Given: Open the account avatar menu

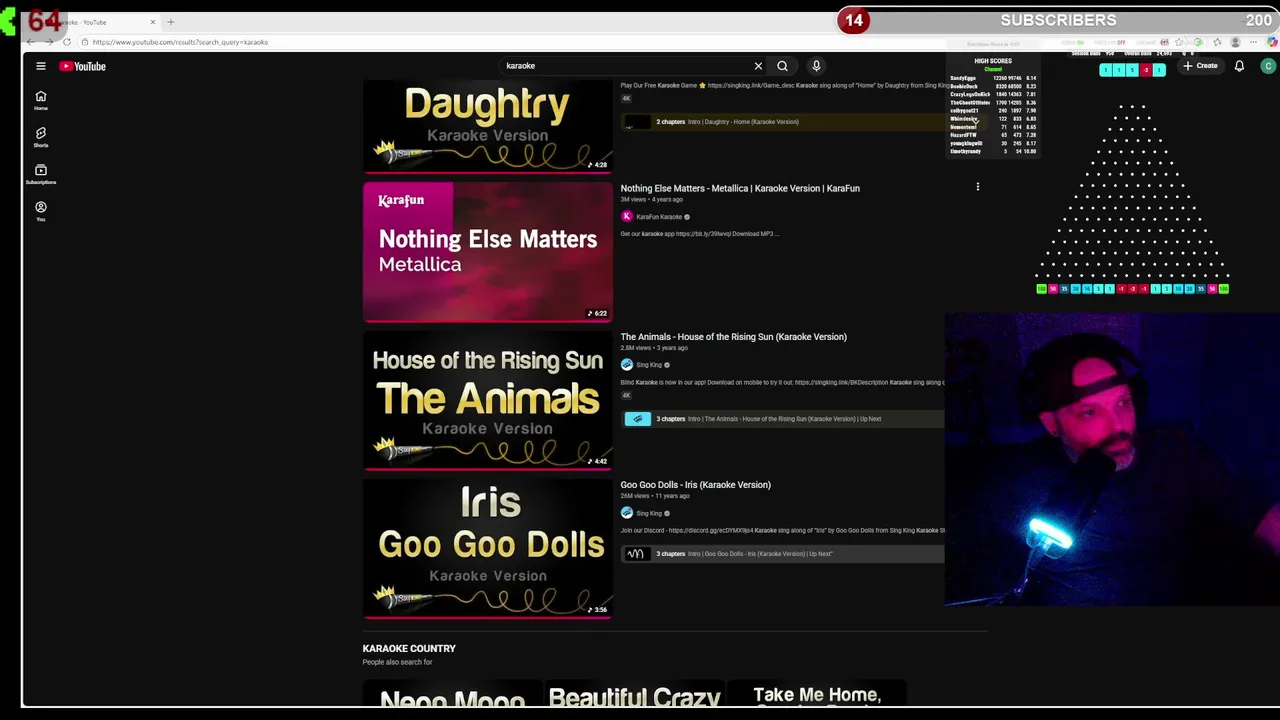Looking at the screenshot, I should pos(1268,66).
